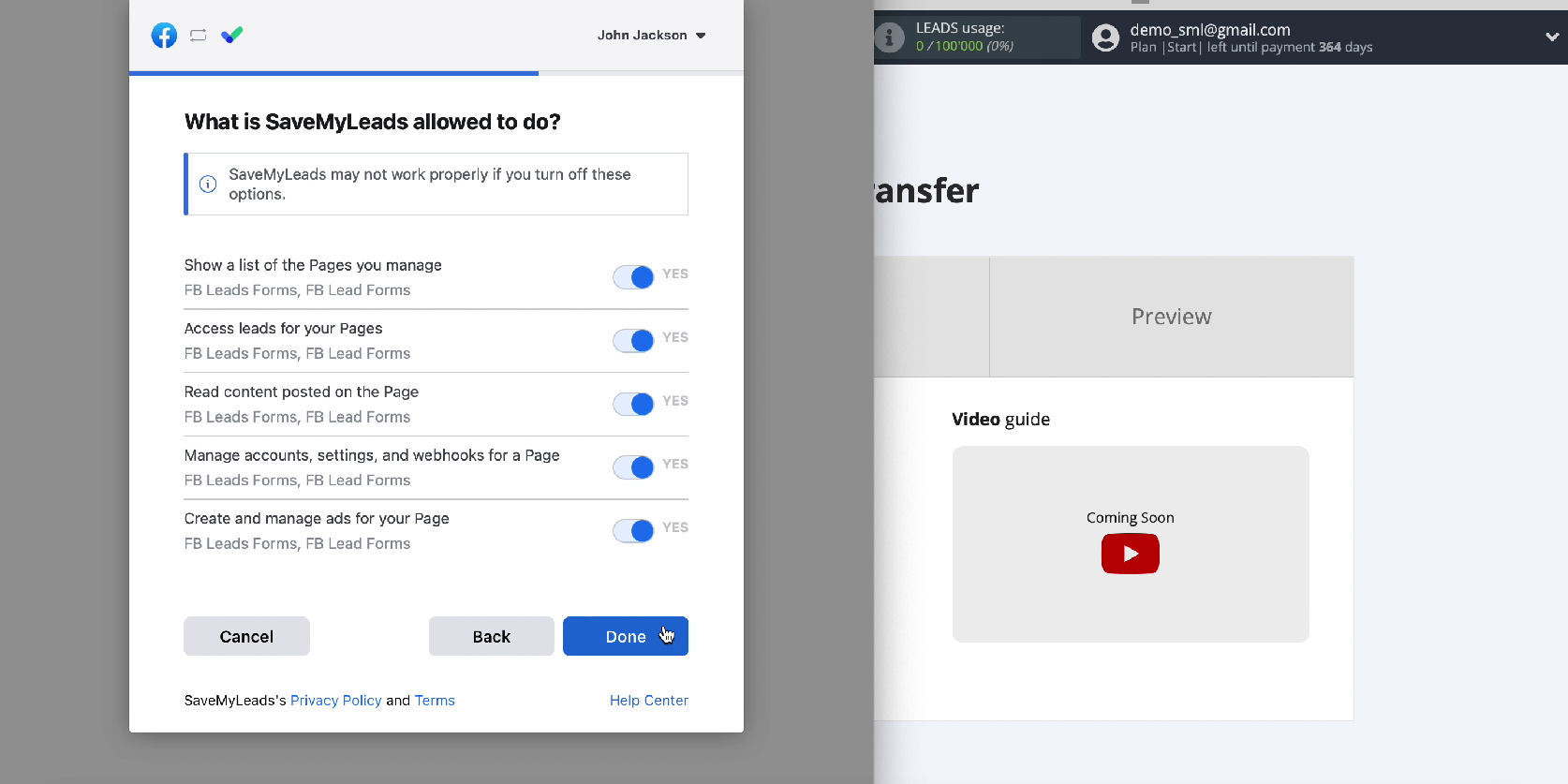1568x784 pixels.
Task: Toggle 'Manage accounts, settings, and webhooks' switch
Action: click(633, 467)
